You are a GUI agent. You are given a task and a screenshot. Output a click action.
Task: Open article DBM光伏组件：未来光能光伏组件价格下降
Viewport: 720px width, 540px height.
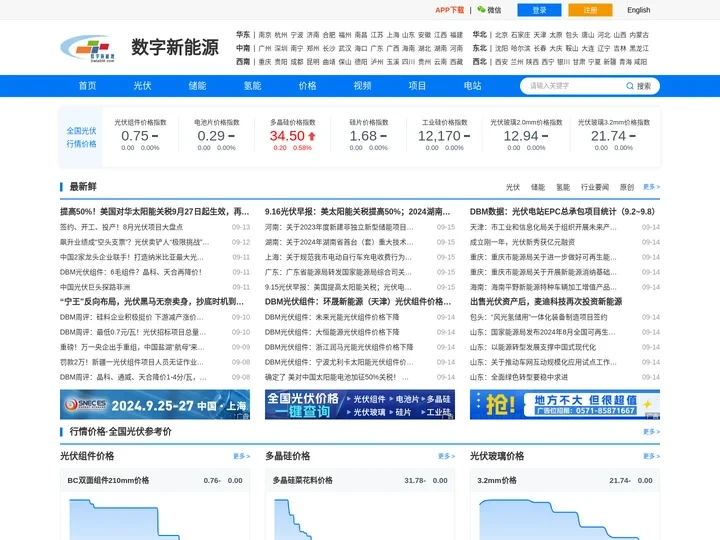pyautogui.click(x=332, y=317)
